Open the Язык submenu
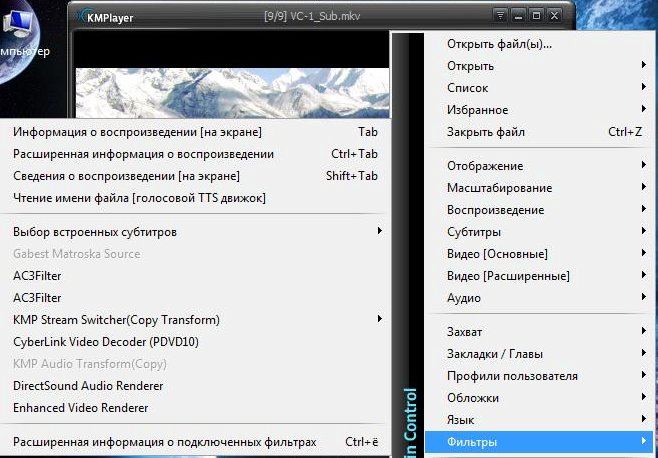 (x=539, y=420)
